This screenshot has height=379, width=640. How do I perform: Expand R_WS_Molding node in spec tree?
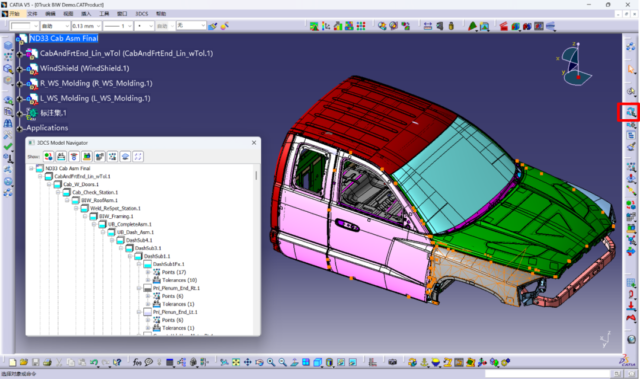click(x=19, y=84)
